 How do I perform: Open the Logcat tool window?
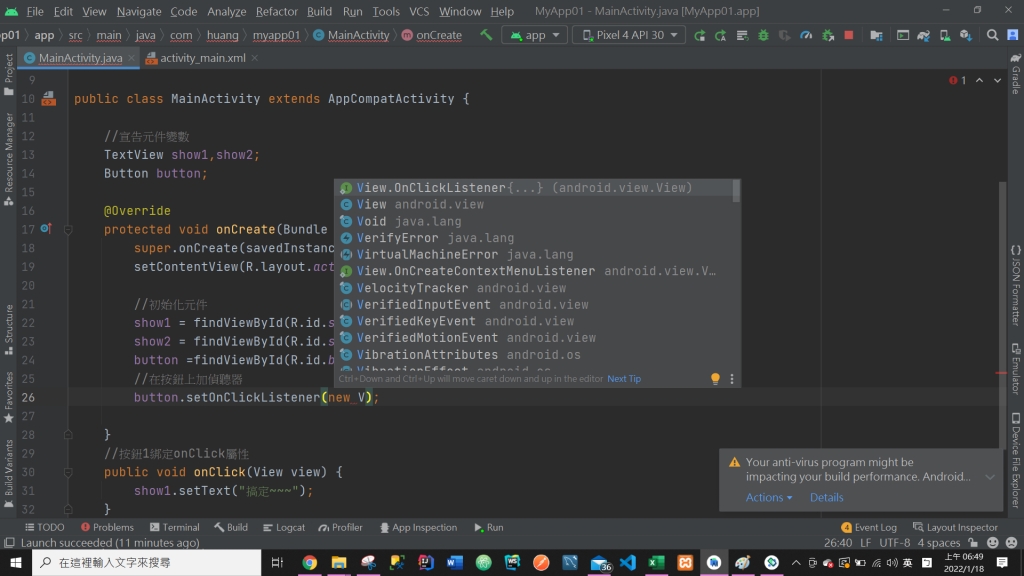pyautogui.click(x=283, y=528)
